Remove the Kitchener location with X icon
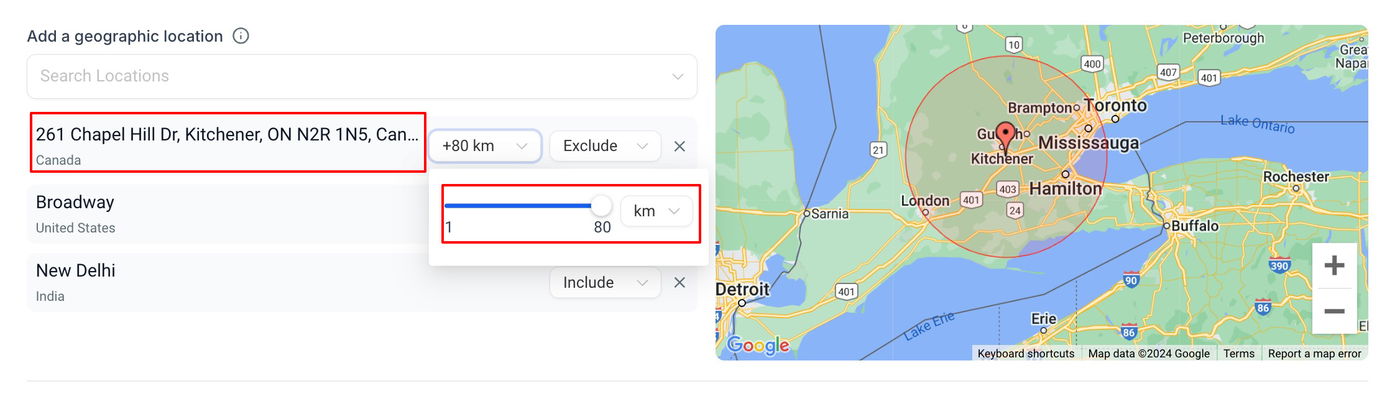This screenshot has height=404, width=1400. pos(680,146)
